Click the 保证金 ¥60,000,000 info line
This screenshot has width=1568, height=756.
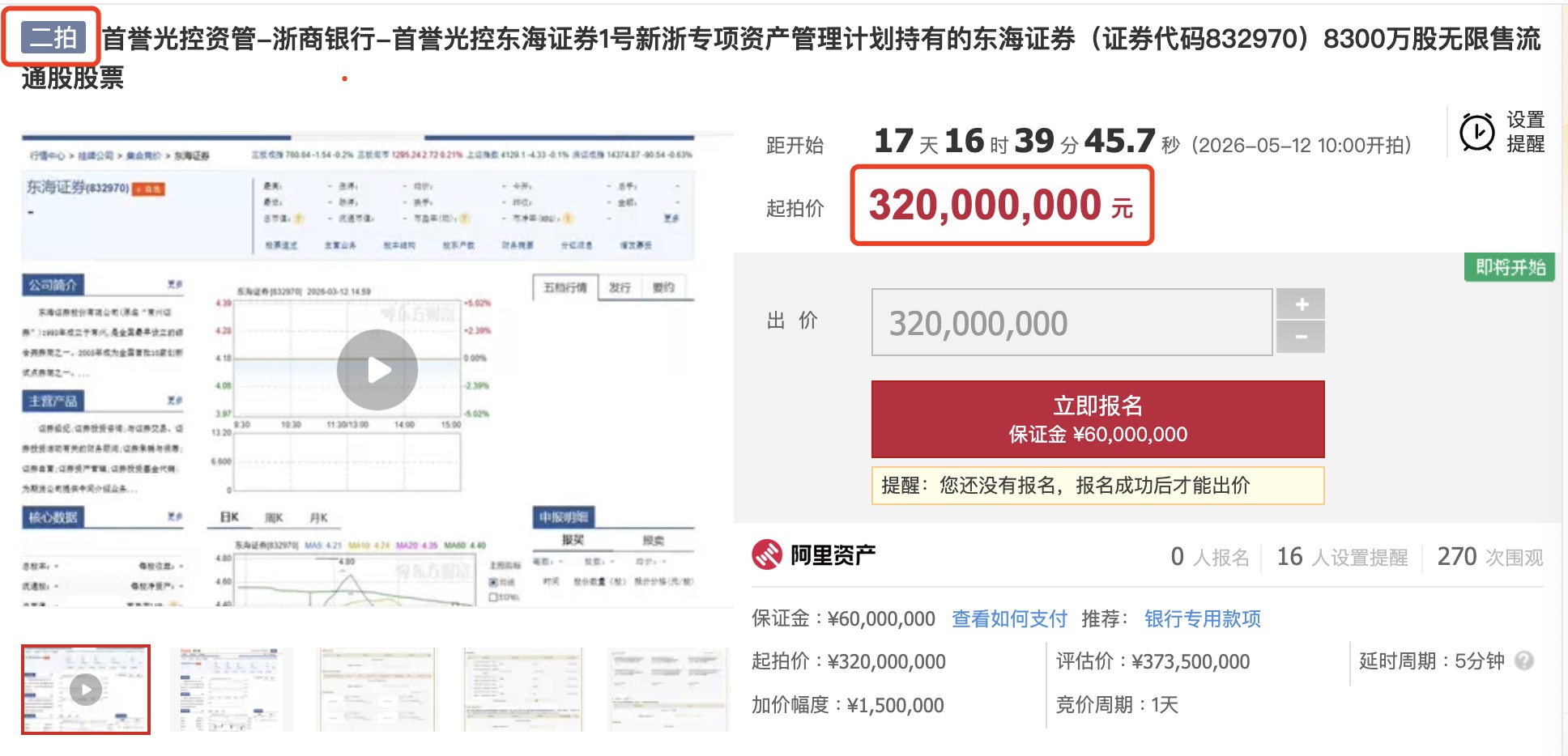point(843,619)
